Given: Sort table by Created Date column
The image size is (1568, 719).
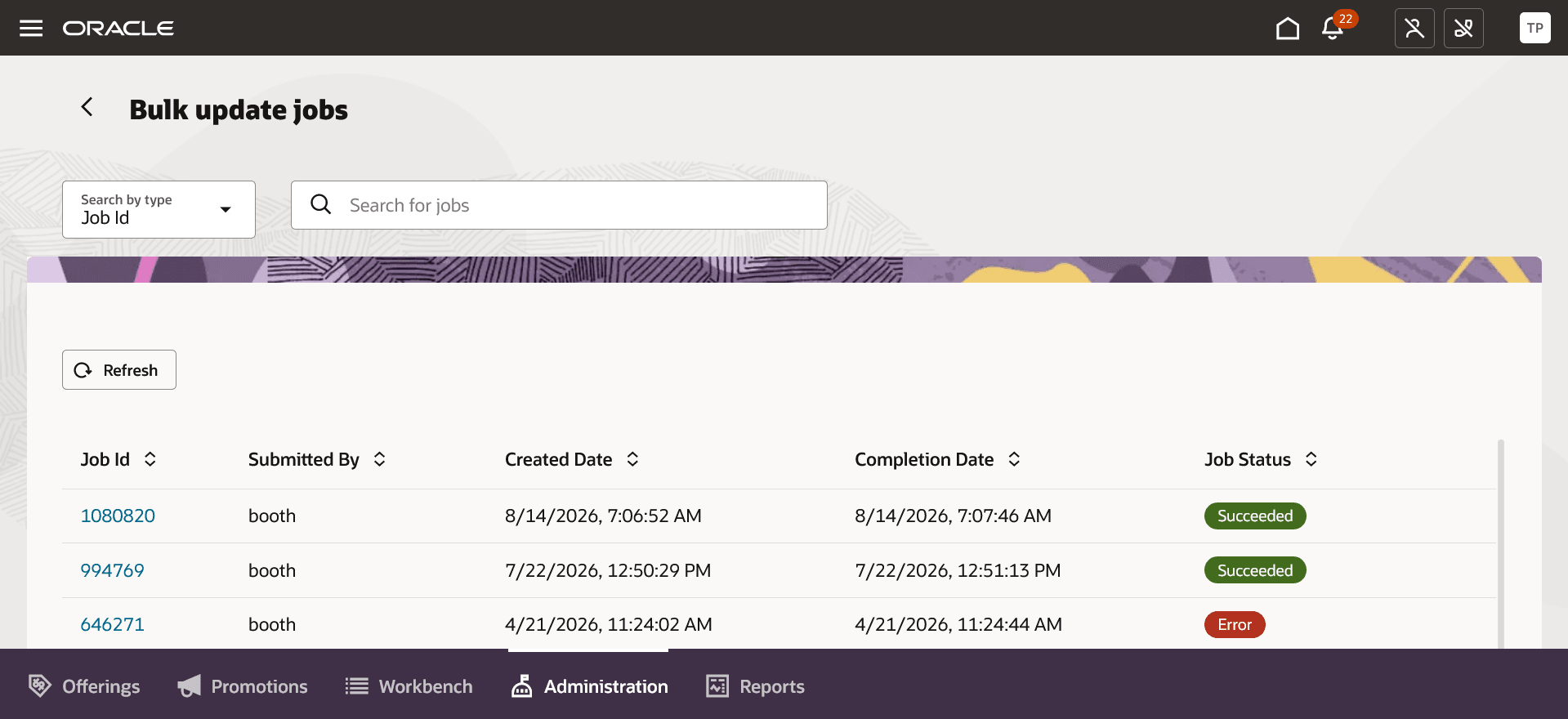Looking at the screenshot, I should (632, 459).
